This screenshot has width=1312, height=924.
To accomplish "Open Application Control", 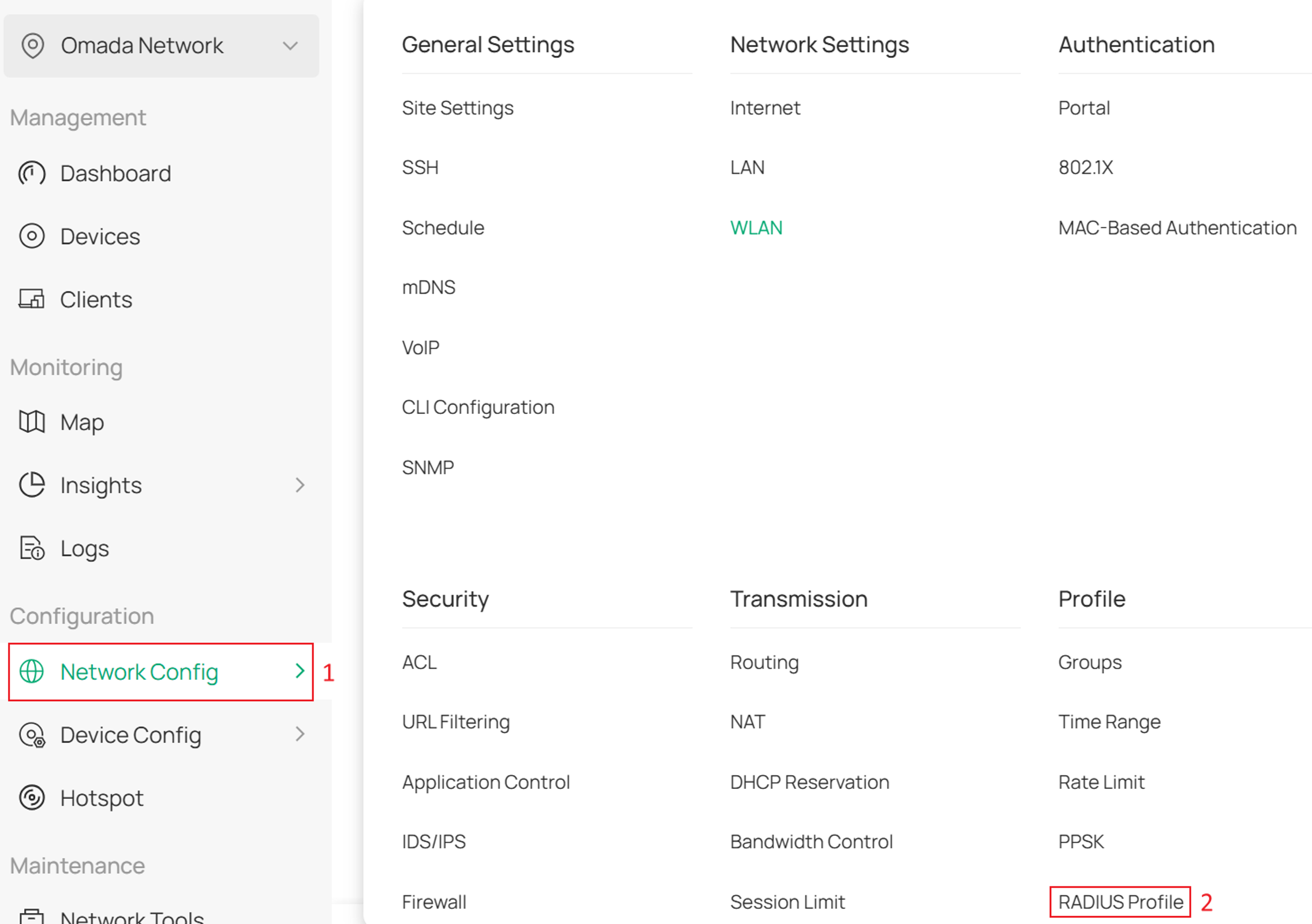I will coord(485,783).
